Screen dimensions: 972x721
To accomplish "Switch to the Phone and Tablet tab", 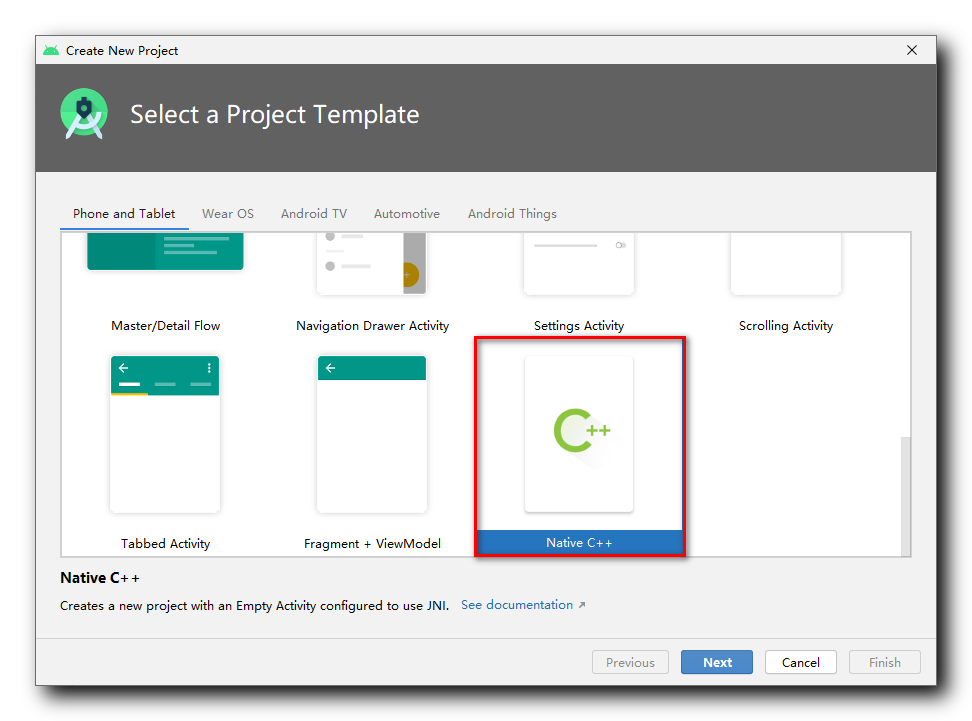I will [124, 214].
